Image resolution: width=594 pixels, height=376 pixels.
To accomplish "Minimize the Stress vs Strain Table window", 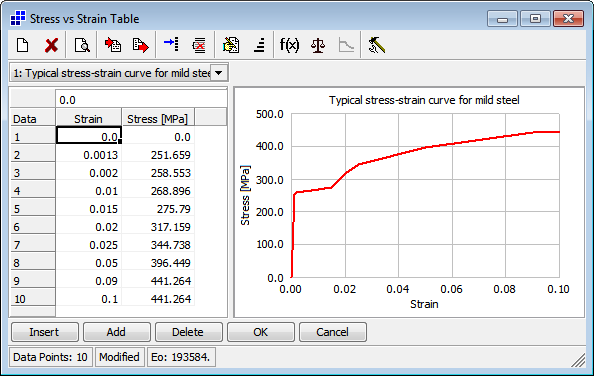I will (502, 19).
